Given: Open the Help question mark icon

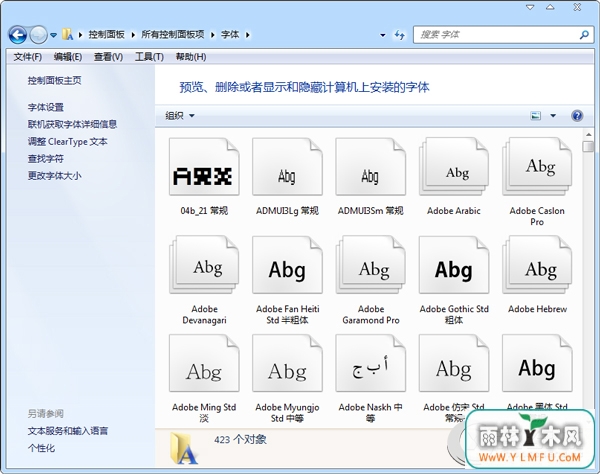Looking at the screenshot, I should tap(577, 116).
